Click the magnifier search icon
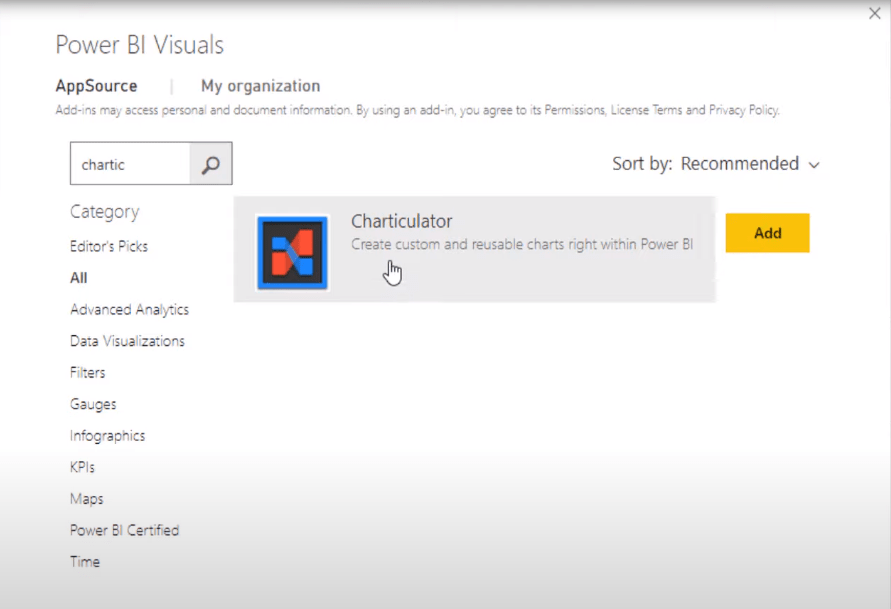This screenshot has height=609, width=891. (x=211, y=164)
